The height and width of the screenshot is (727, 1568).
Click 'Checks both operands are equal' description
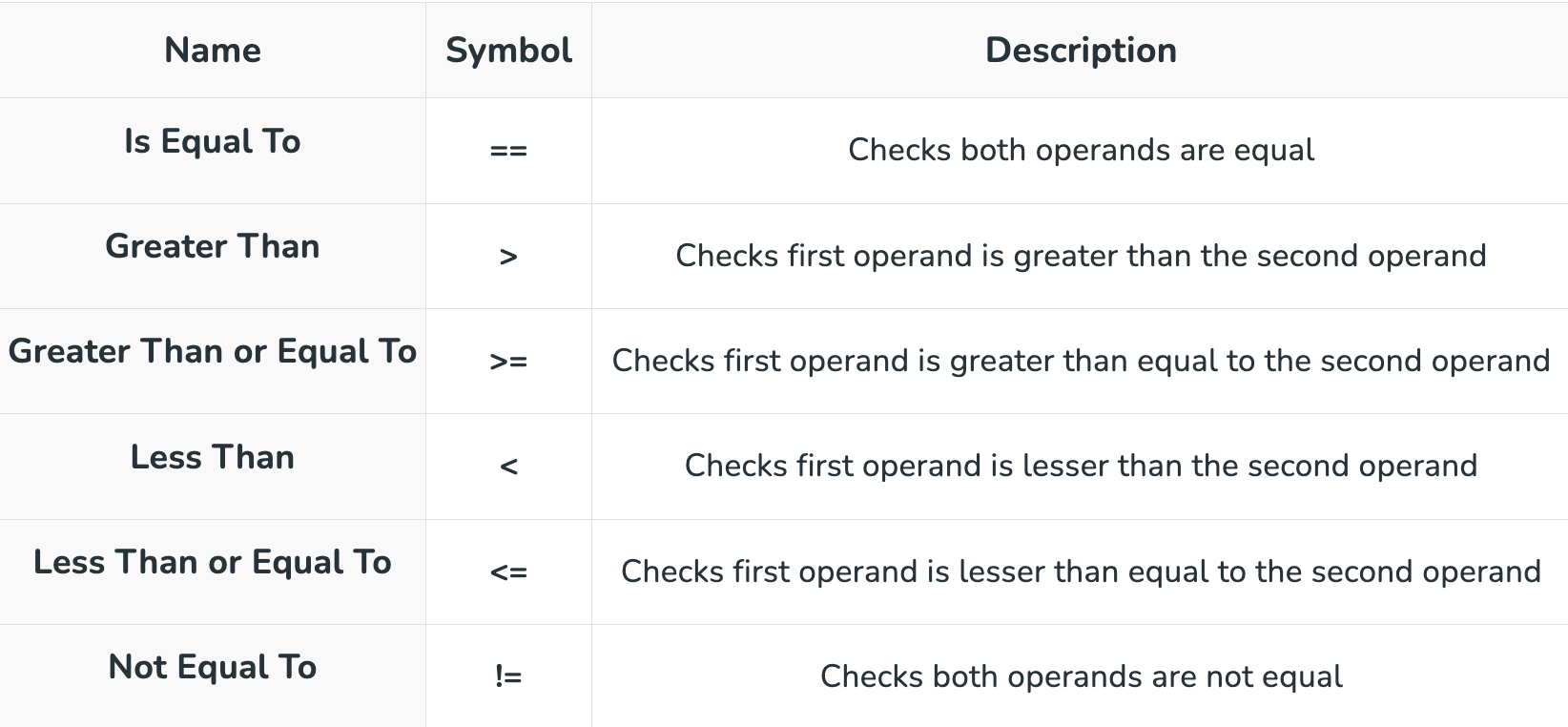pos(1081,150)
